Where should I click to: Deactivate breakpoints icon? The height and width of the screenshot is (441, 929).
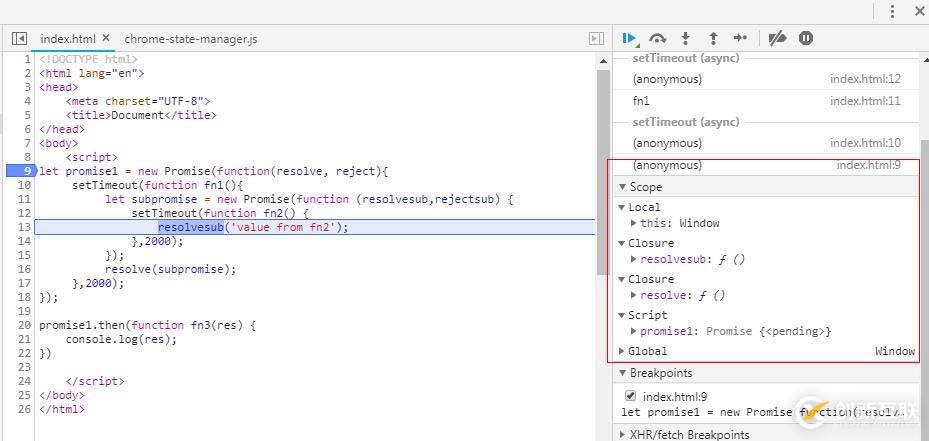[x=777, y=39]
